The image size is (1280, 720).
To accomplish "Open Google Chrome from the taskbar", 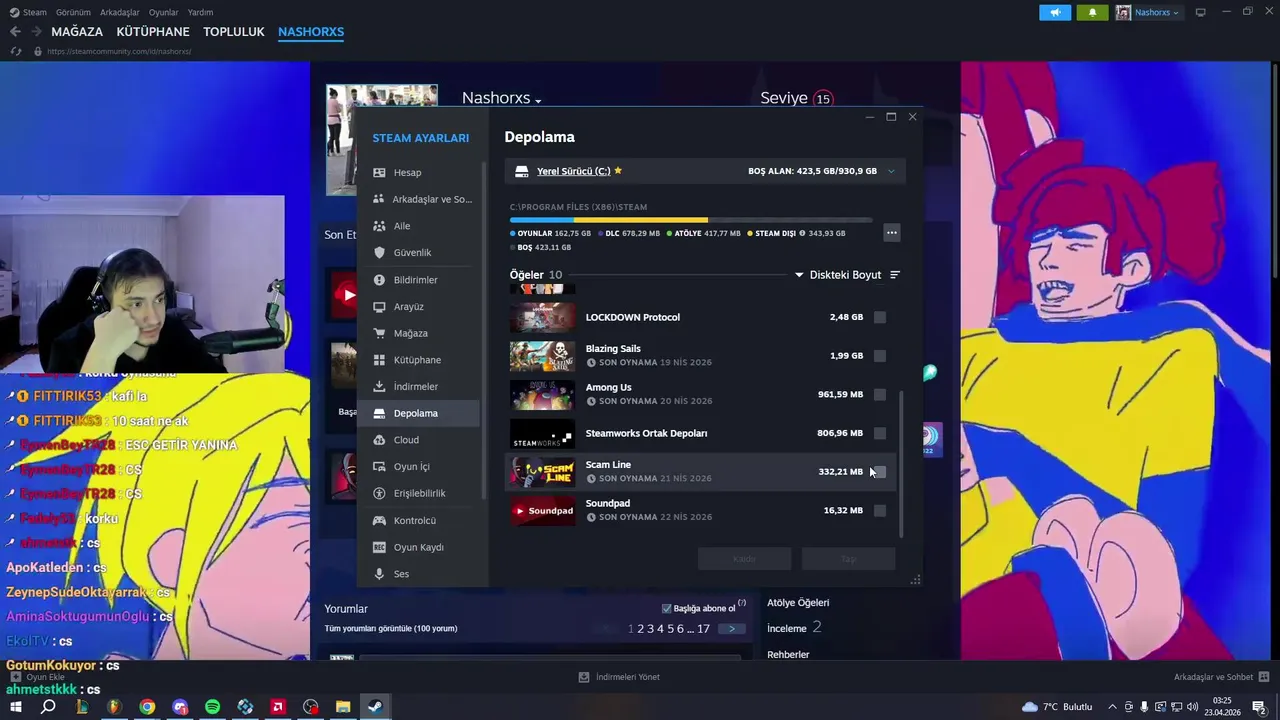I will 147,707.
